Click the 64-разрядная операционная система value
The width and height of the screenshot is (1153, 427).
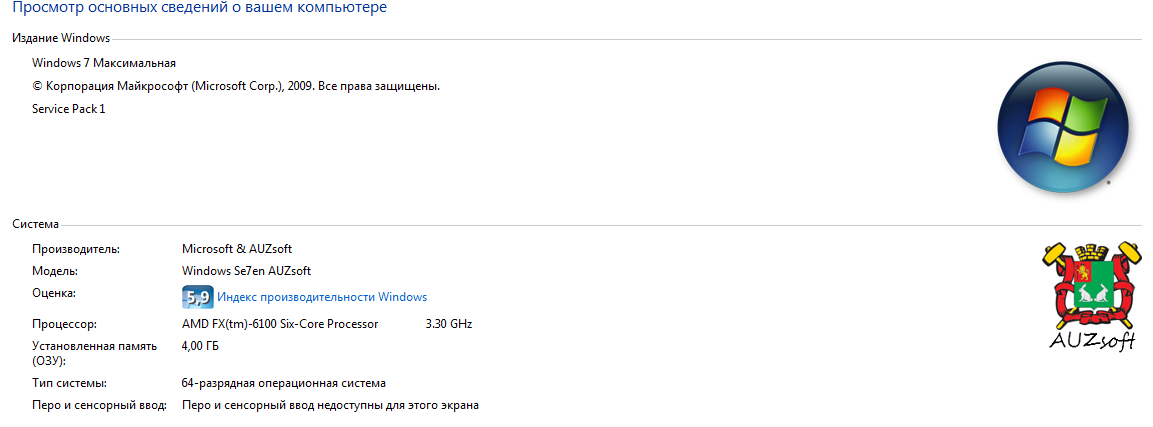(x=283, y=383)
